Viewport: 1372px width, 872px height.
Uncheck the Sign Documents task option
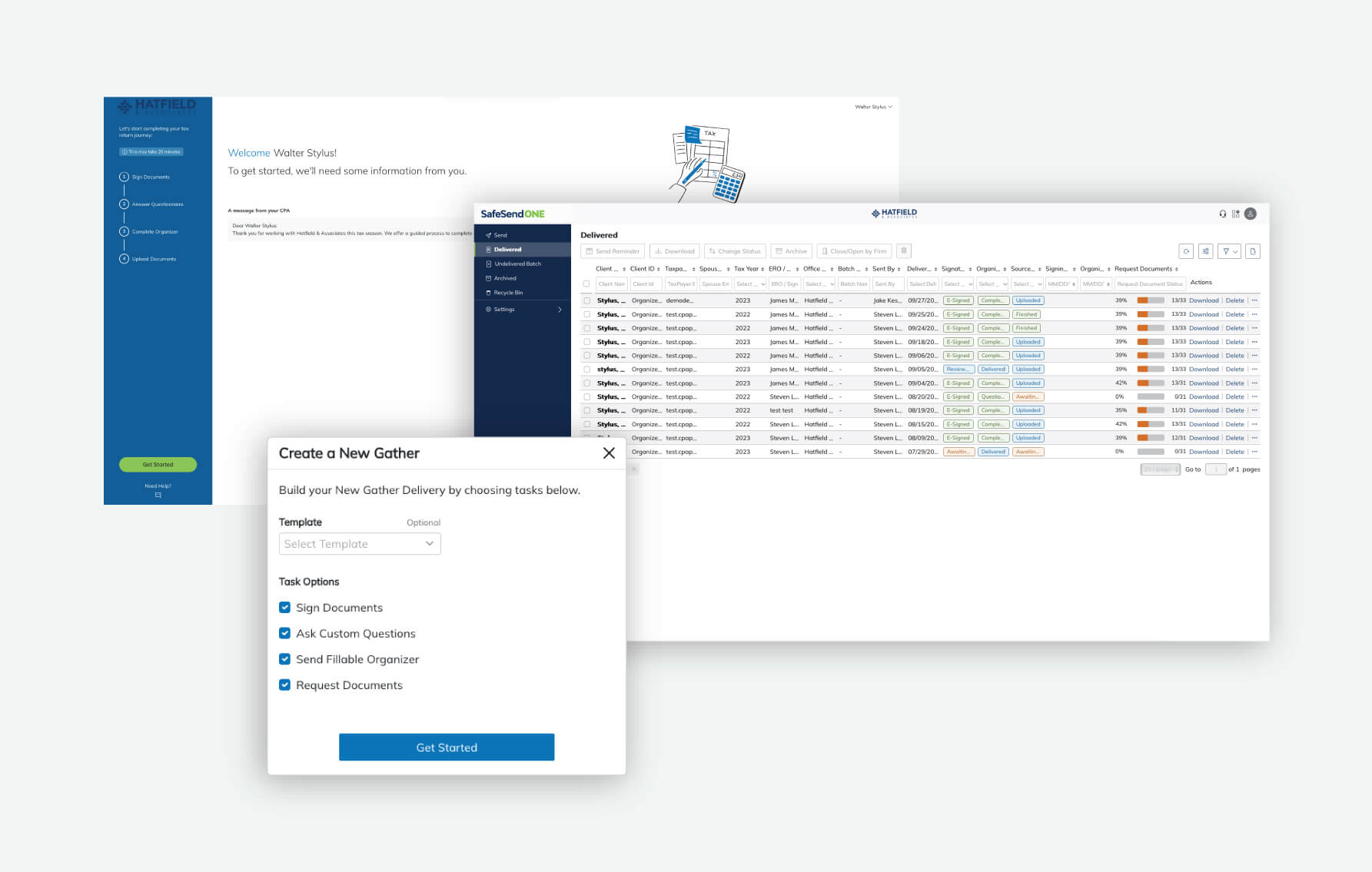pyautogui.click(x=284, y=608)
